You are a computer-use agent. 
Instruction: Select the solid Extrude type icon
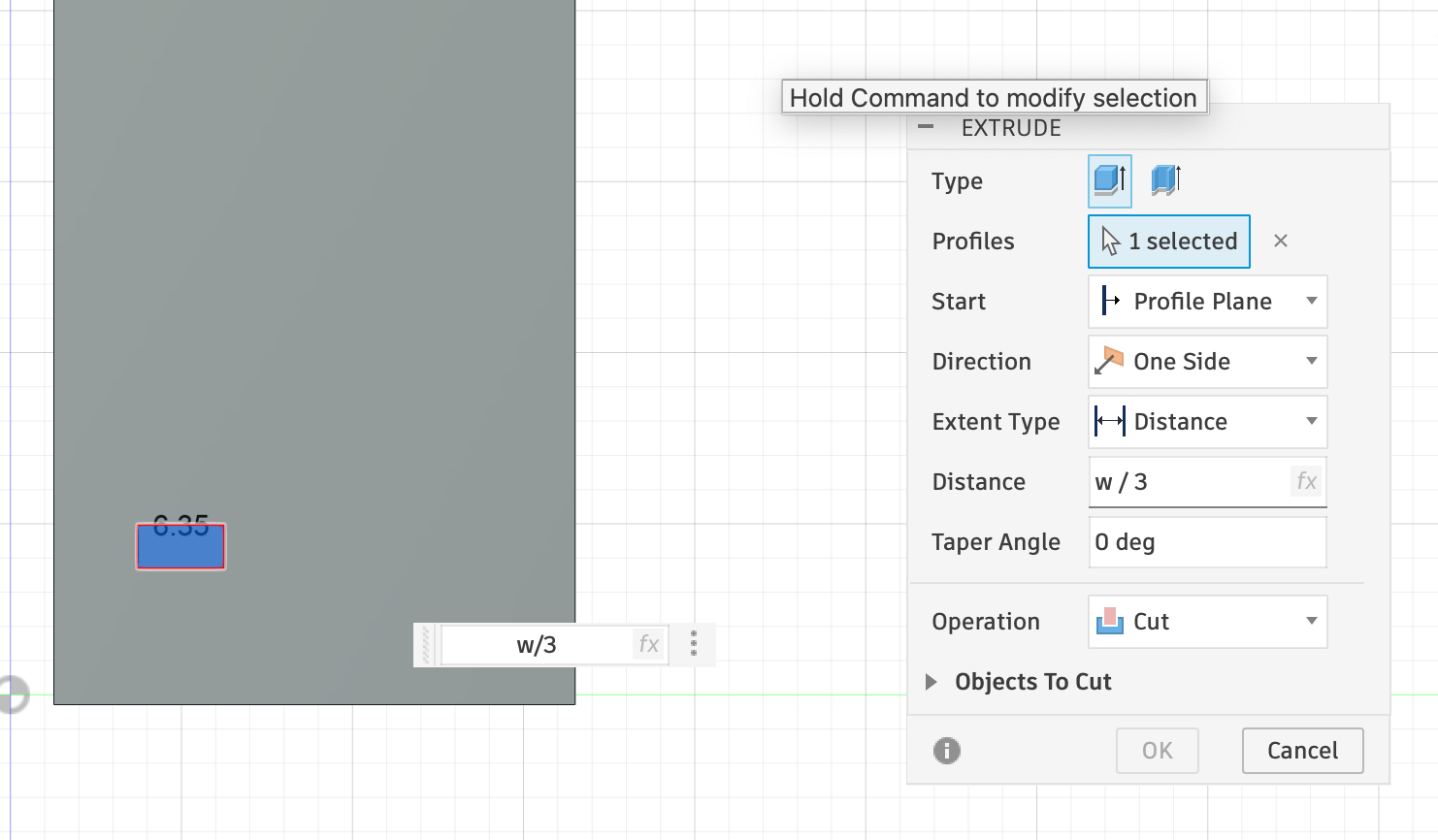pos(1109,180)
